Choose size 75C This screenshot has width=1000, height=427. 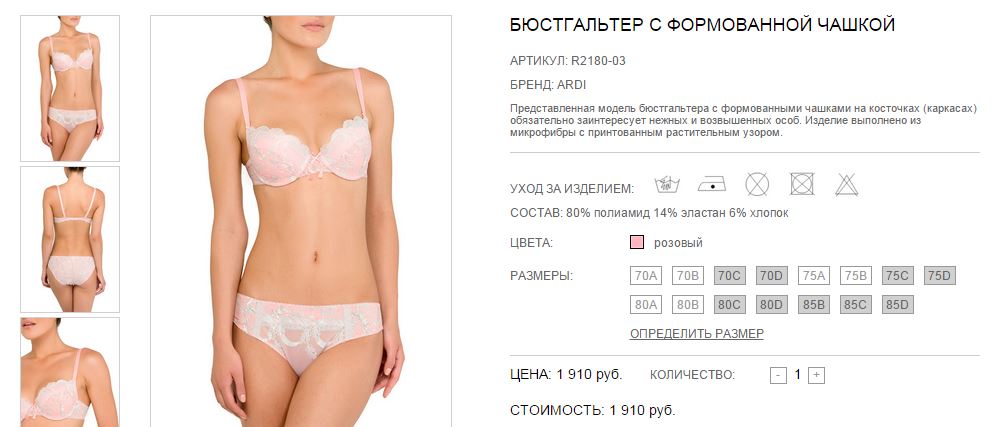point(897,276)
